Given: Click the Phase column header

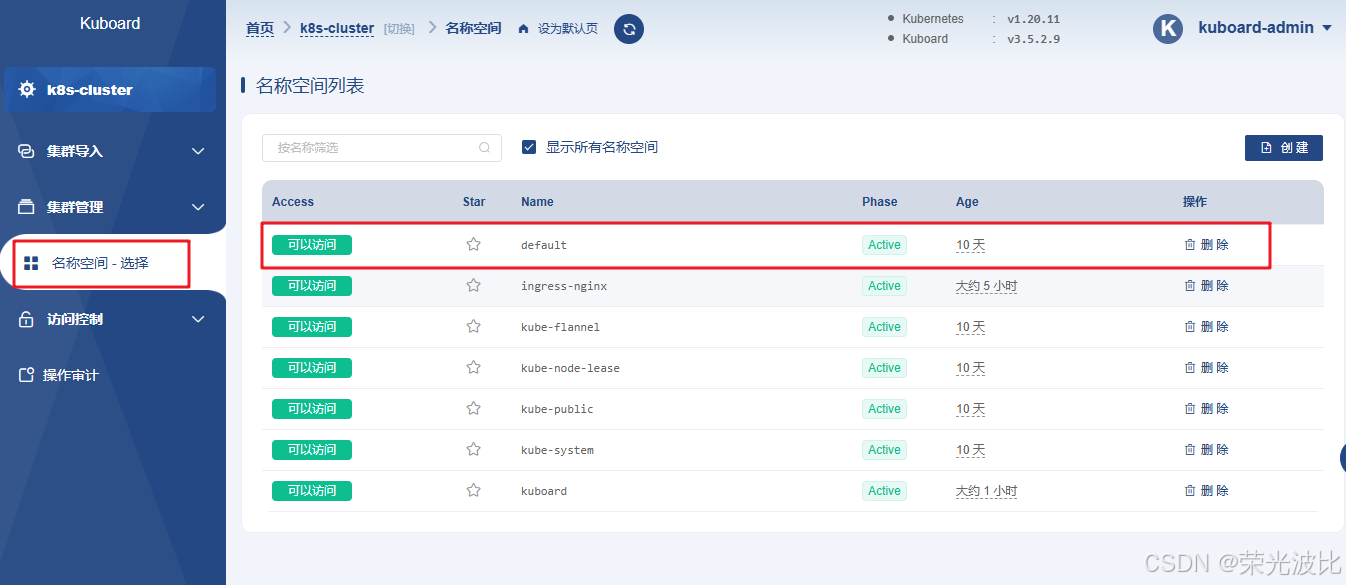Looking at the screenshot, I should pos(880,201).
